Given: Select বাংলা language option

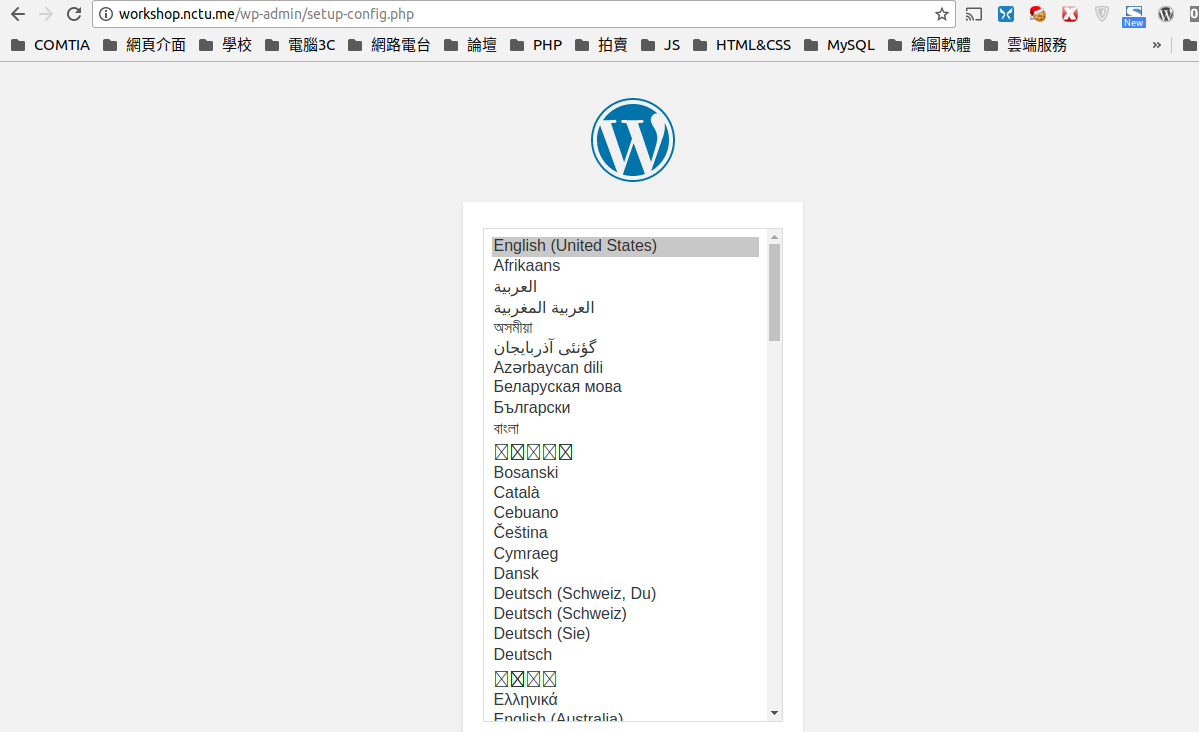Looking at the screenshot, I should click(625, 428).
